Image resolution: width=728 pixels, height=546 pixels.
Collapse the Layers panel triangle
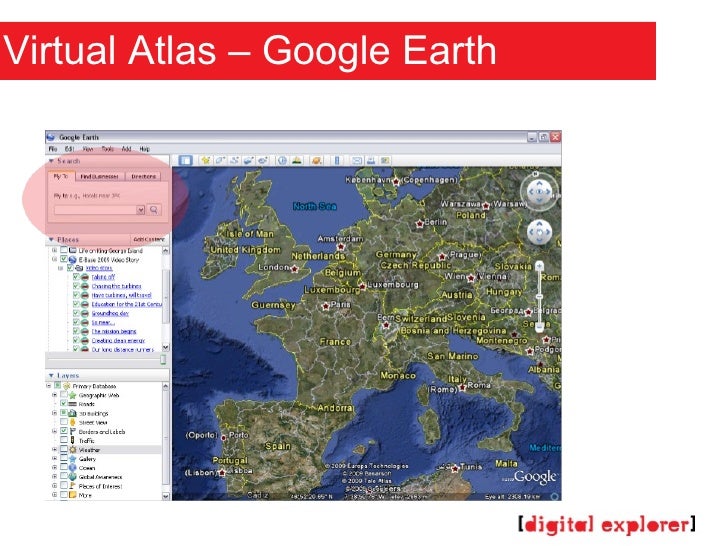coord(51,375)
